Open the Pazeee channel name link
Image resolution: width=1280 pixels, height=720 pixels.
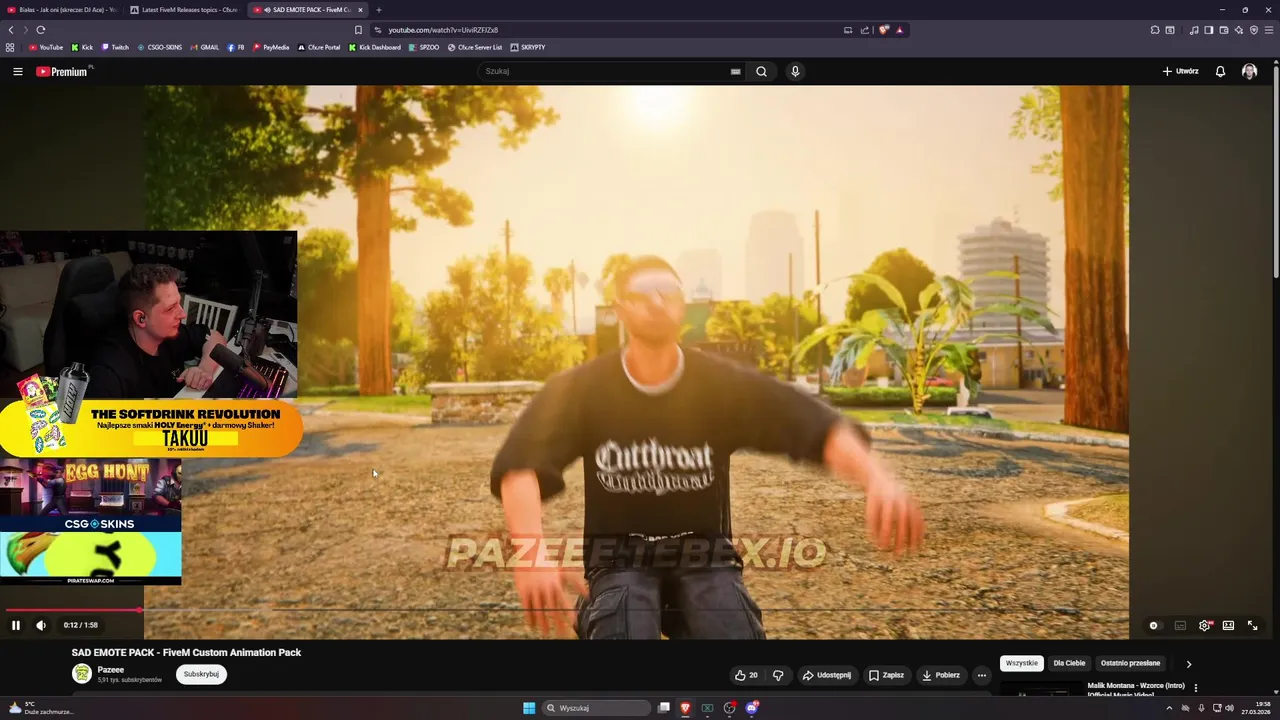point(111,670)
